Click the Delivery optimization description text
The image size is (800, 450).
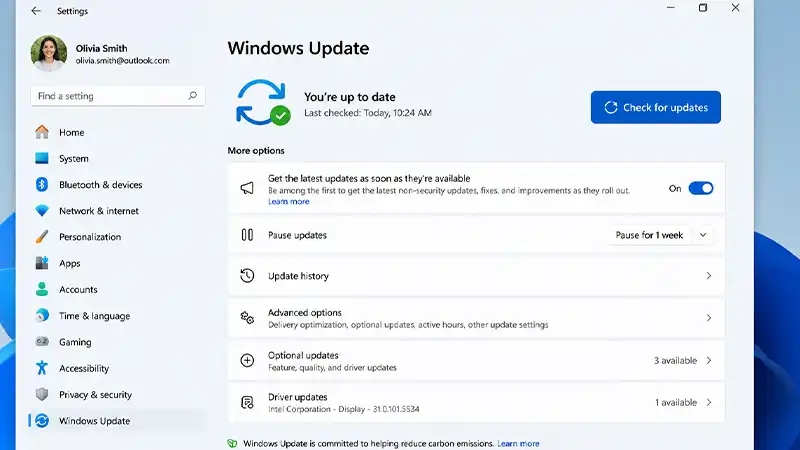coord(408,325)
